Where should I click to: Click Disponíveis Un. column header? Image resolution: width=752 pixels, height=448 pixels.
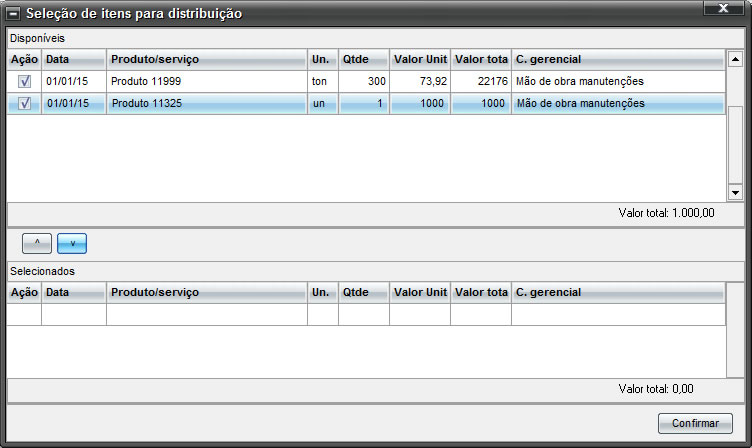pos(323,59)
